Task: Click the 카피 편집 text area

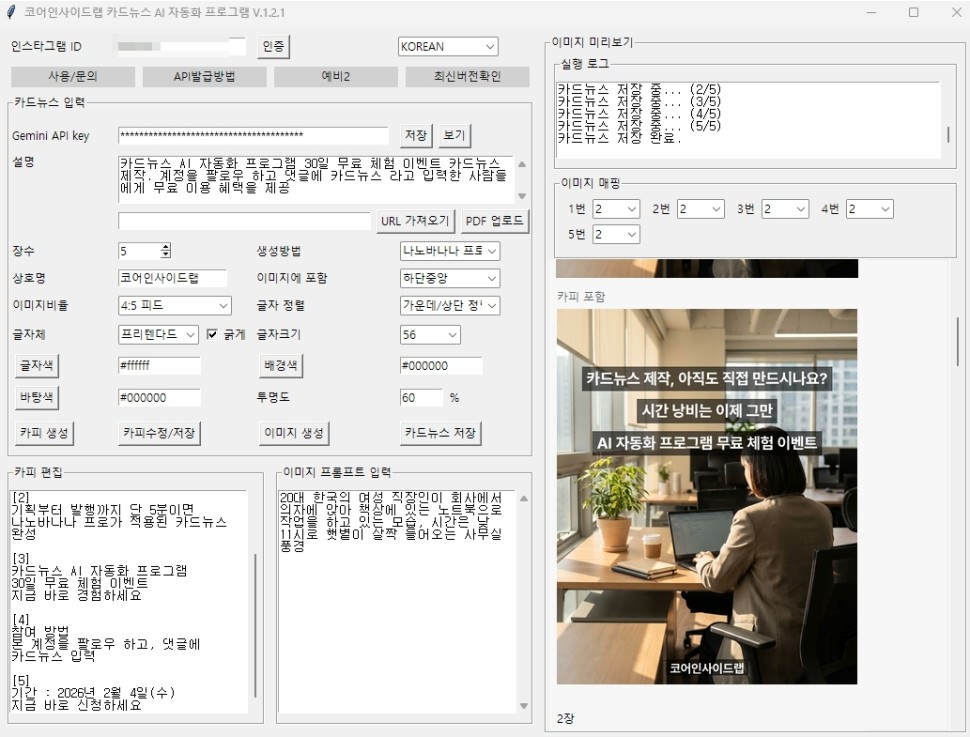Action: click(x=129, y=601)
